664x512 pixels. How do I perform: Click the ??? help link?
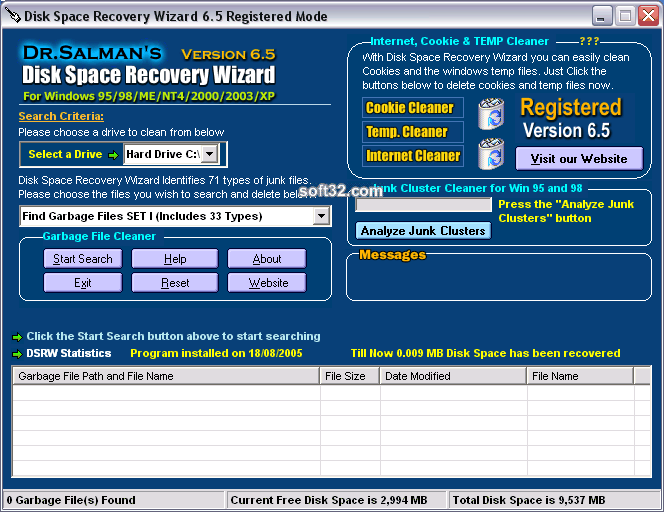pos(589,41)
